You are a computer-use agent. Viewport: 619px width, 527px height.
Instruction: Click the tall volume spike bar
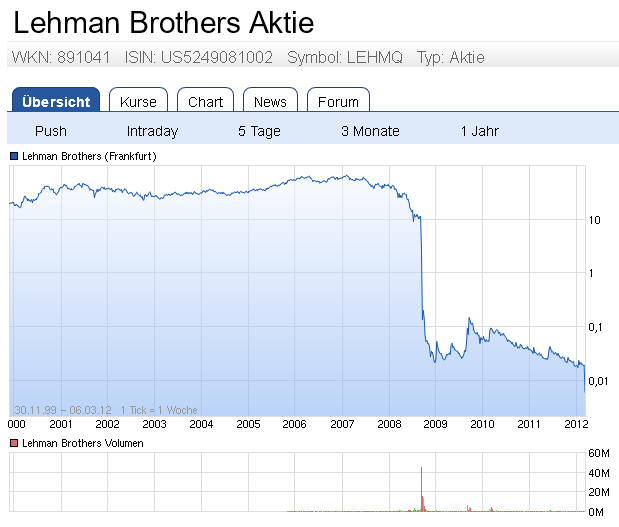(422, 488)
